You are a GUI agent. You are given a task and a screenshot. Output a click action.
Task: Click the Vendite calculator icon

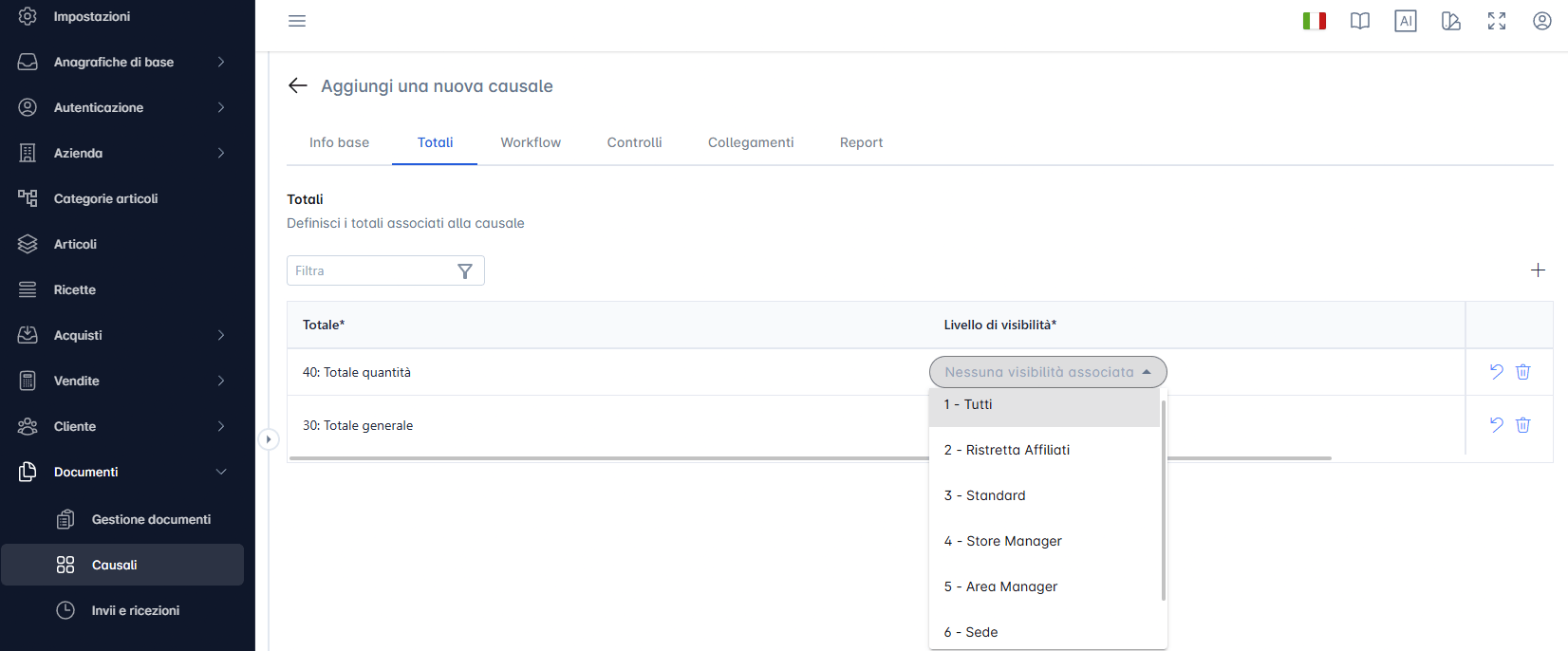(28, 381)
